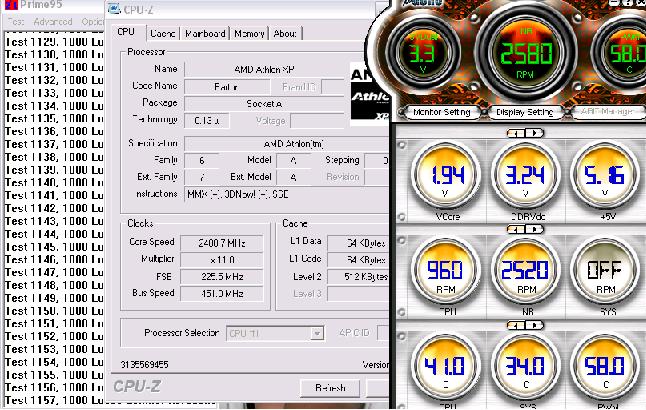Click the Prime95 log line Test 1154
This screenshot has height=410, width=646.
tap(54, 362)
